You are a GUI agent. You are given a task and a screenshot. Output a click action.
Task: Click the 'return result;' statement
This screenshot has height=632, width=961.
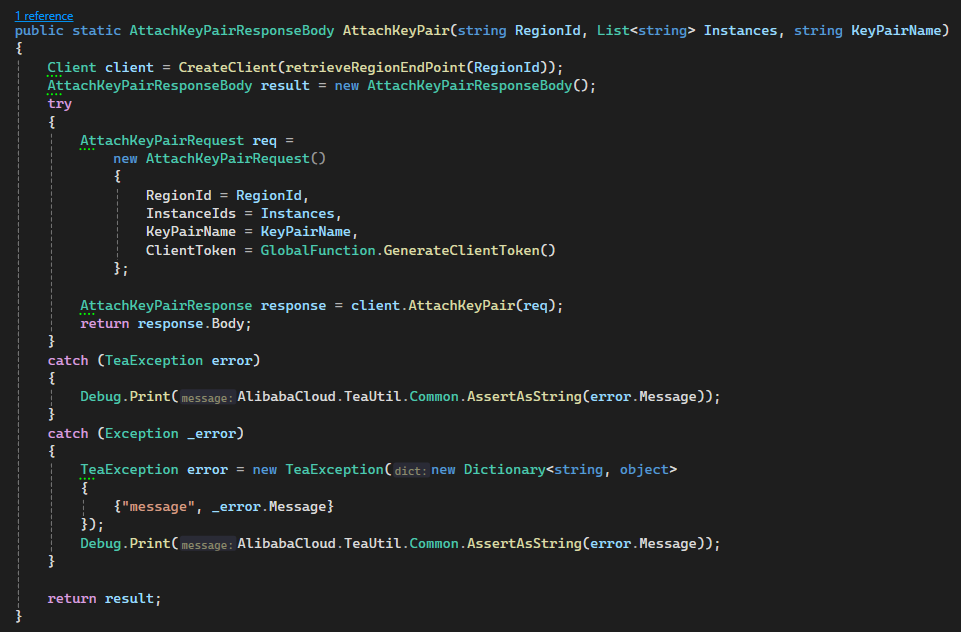(104, 598)
